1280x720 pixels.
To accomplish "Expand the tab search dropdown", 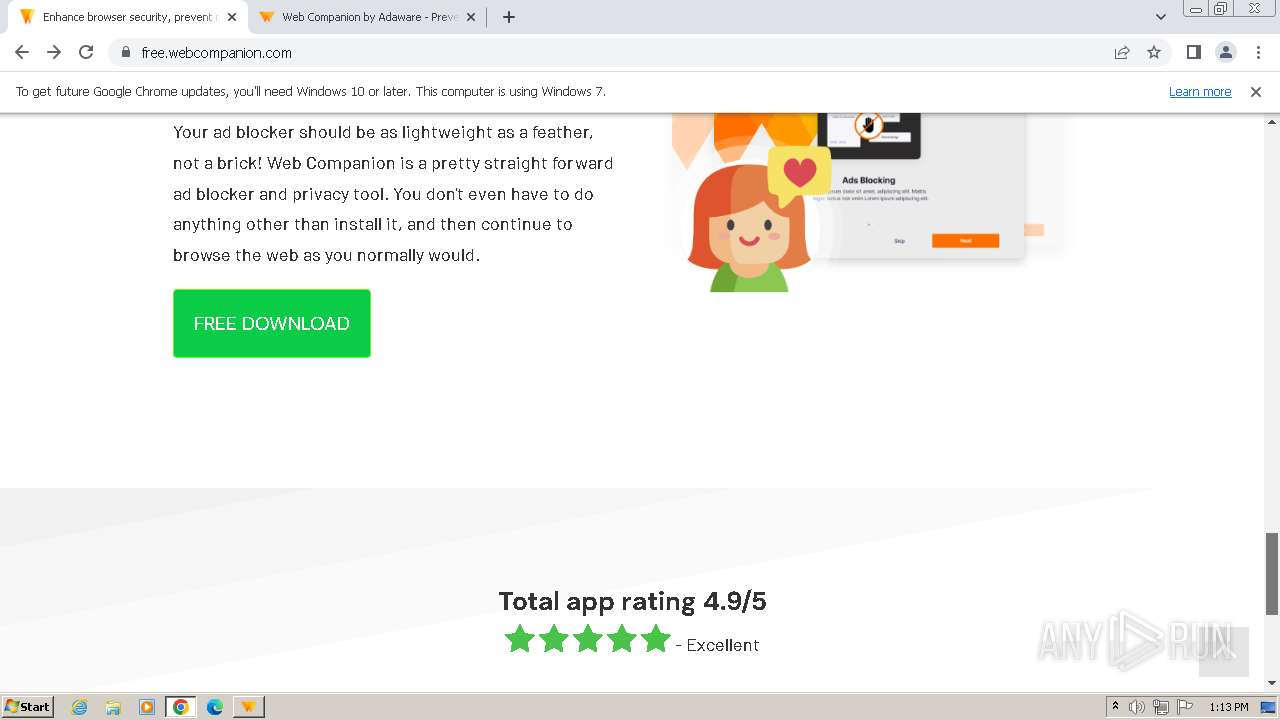I will click(1160, 17).
